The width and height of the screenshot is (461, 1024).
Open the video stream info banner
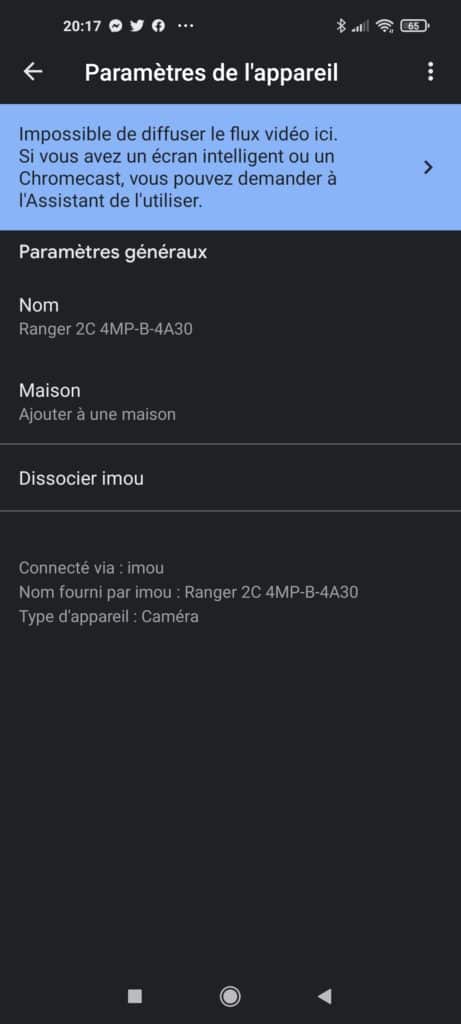230,167
